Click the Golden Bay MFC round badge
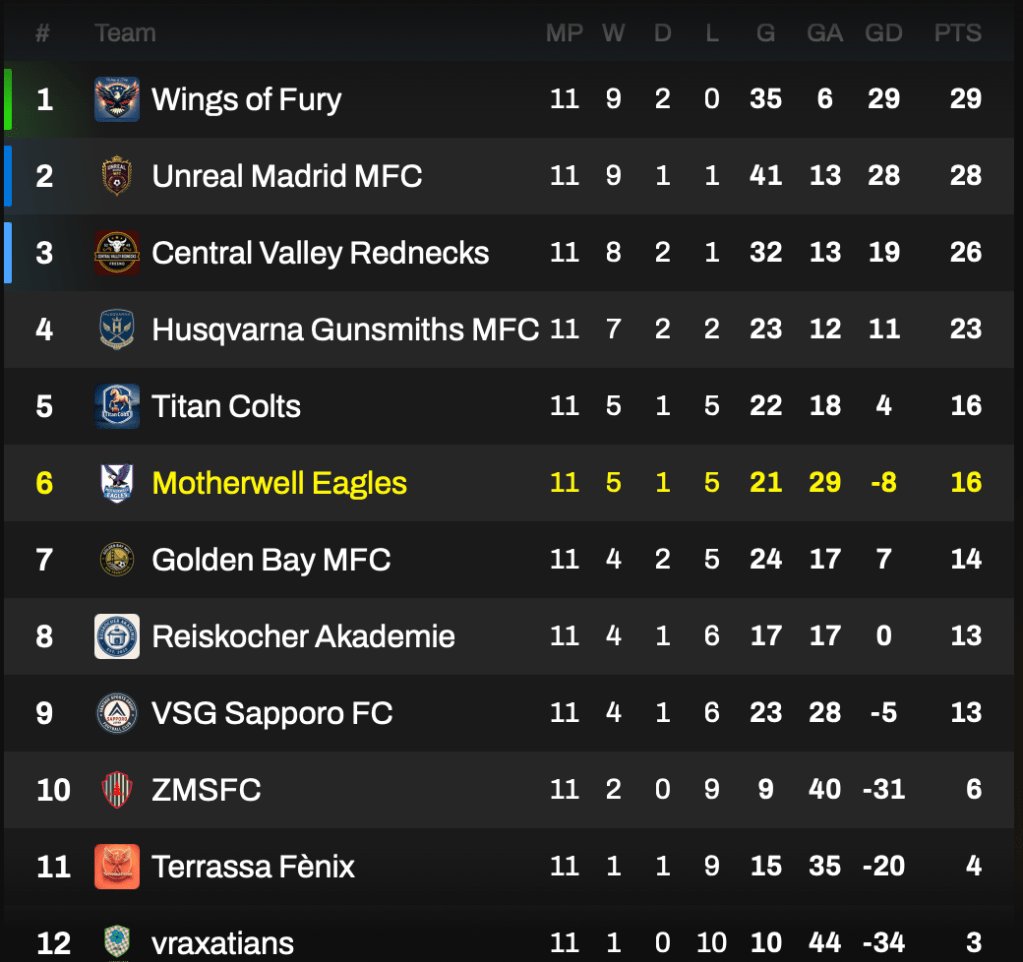This screenshot has width=1023, height=962. click(117, 559)
